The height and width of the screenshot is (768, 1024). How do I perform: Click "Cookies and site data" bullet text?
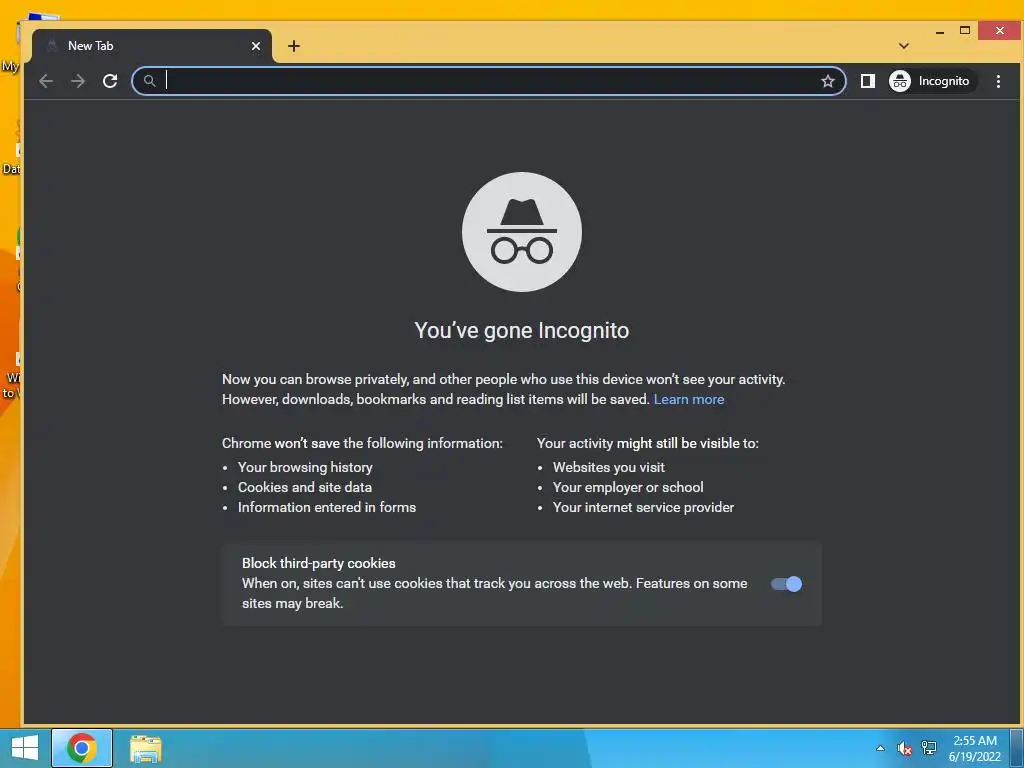[x=305, y=487]
